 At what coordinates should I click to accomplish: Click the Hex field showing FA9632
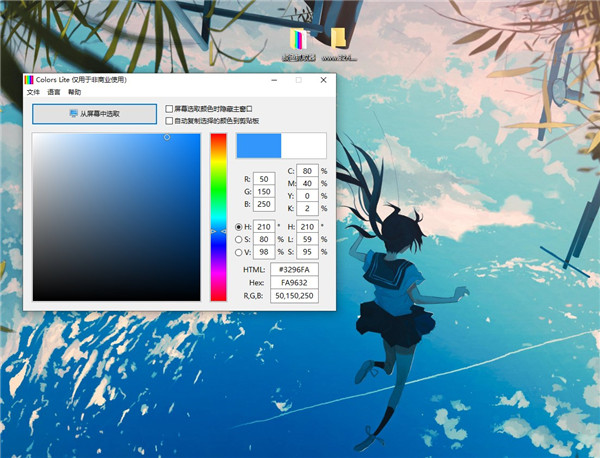(x=294, y=283)
